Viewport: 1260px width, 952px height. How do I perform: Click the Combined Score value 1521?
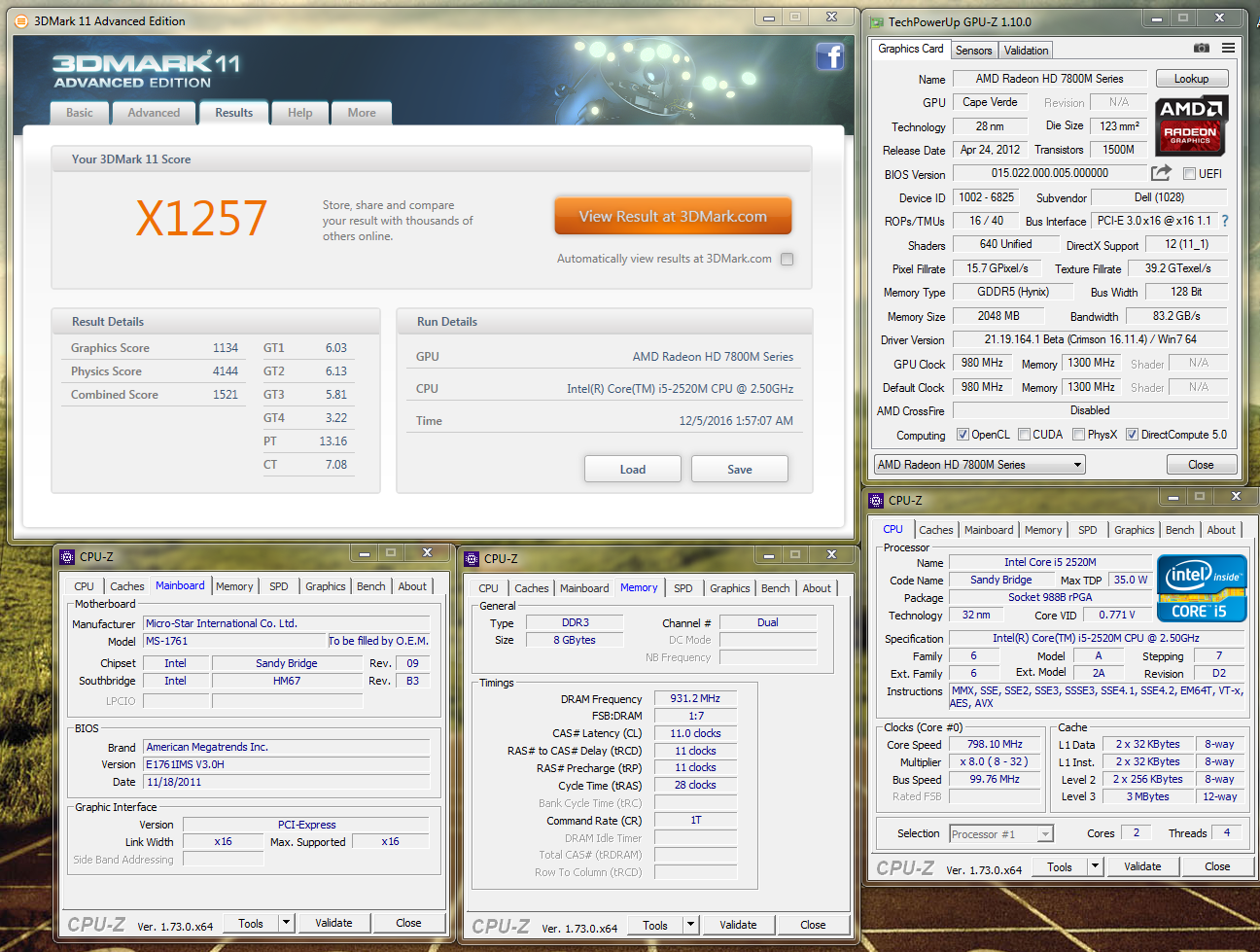coord(226,395)
